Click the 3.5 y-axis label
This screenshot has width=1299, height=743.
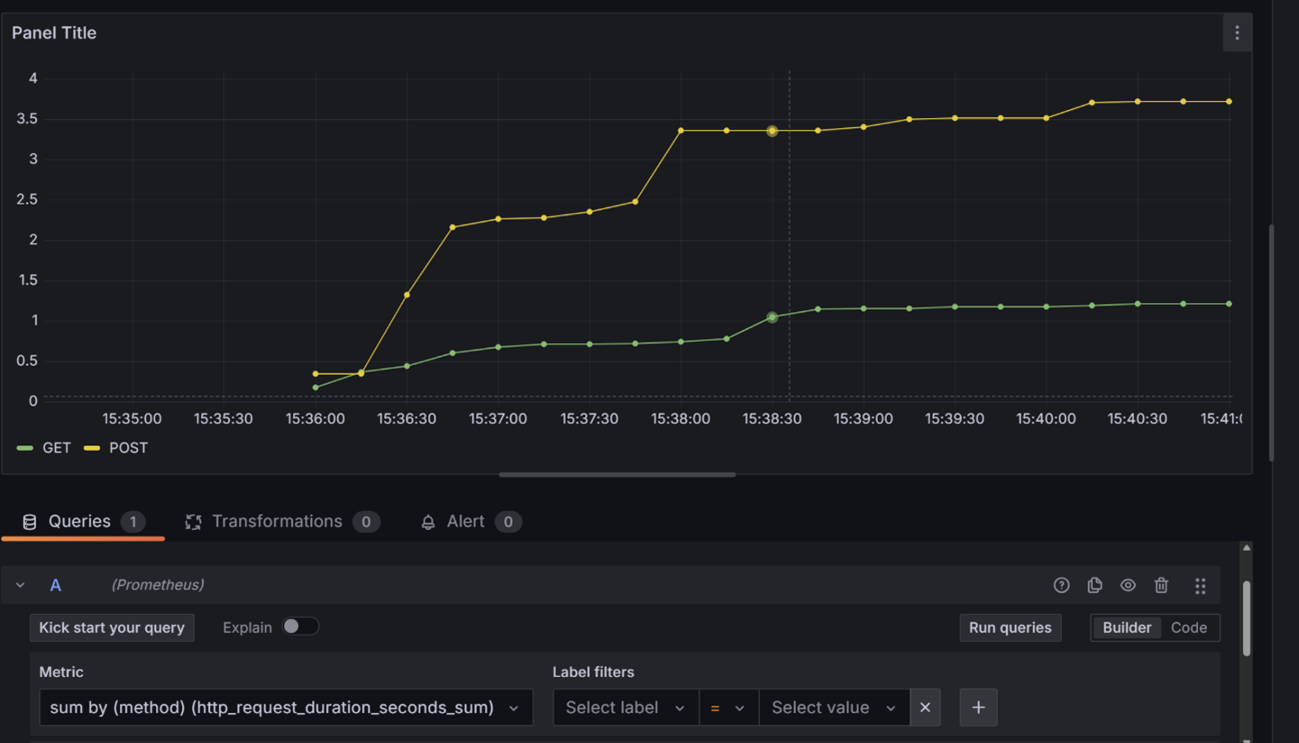click(27, 119)
